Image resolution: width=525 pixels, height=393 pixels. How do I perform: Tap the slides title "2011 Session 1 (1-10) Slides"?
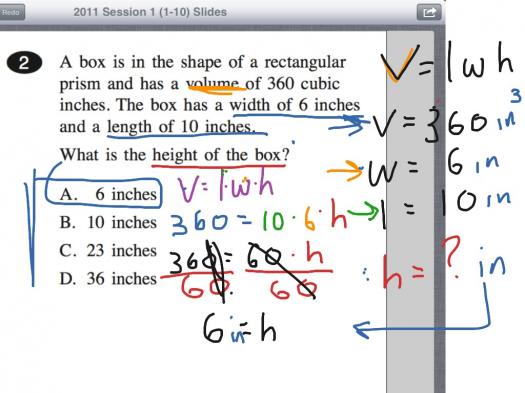pos(150,12)
